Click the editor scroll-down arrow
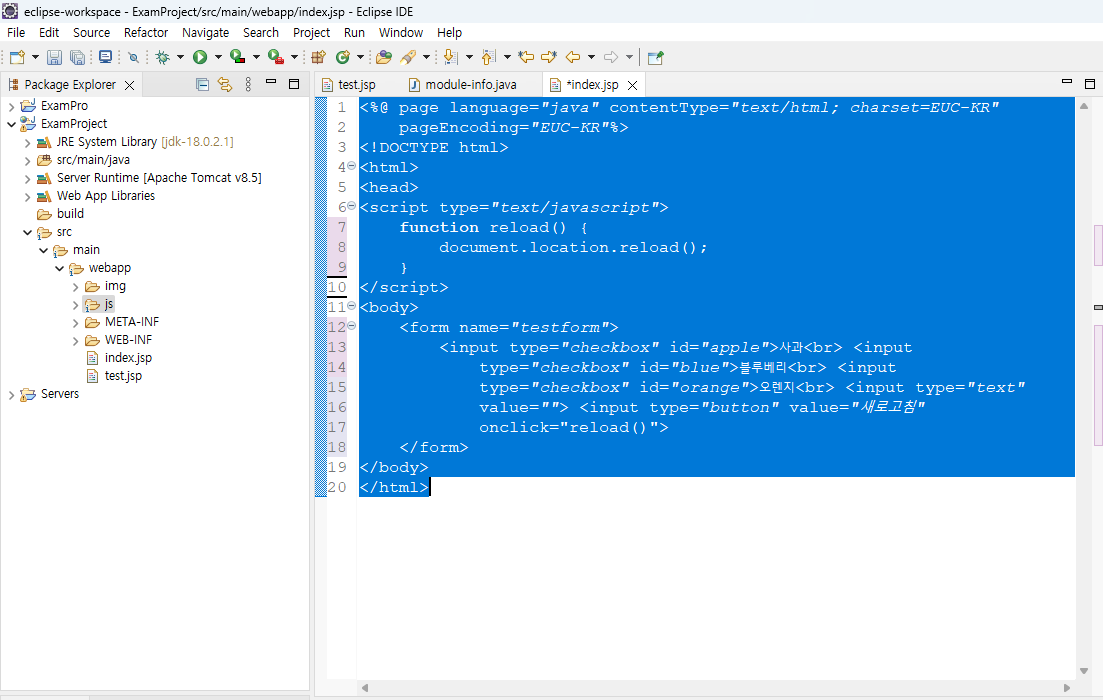The height and width of the screenshot is (700, 1103). pyautogui.click(x=1084, y=670)
